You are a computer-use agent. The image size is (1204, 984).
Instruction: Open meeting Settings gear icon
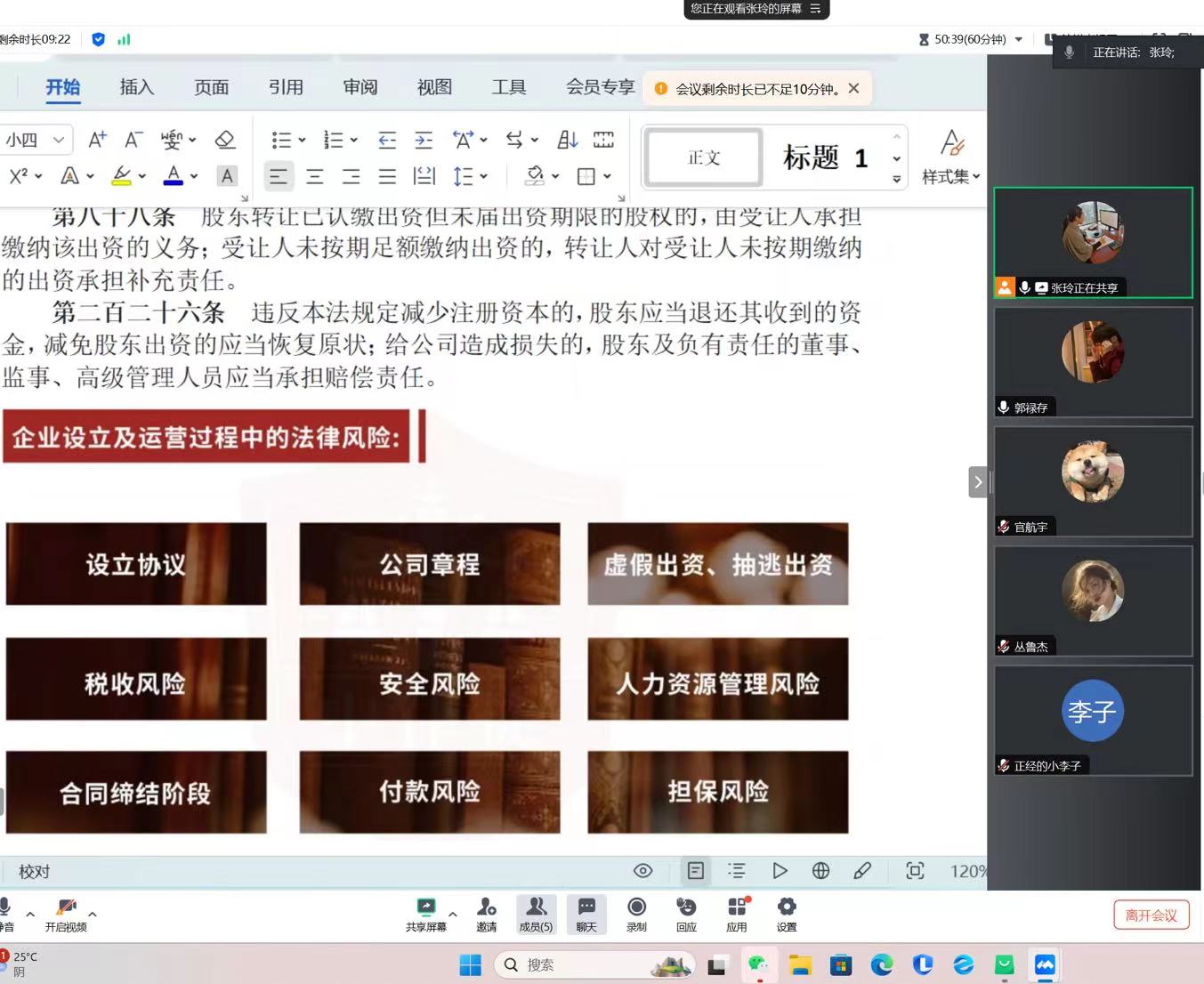point(787,914)
